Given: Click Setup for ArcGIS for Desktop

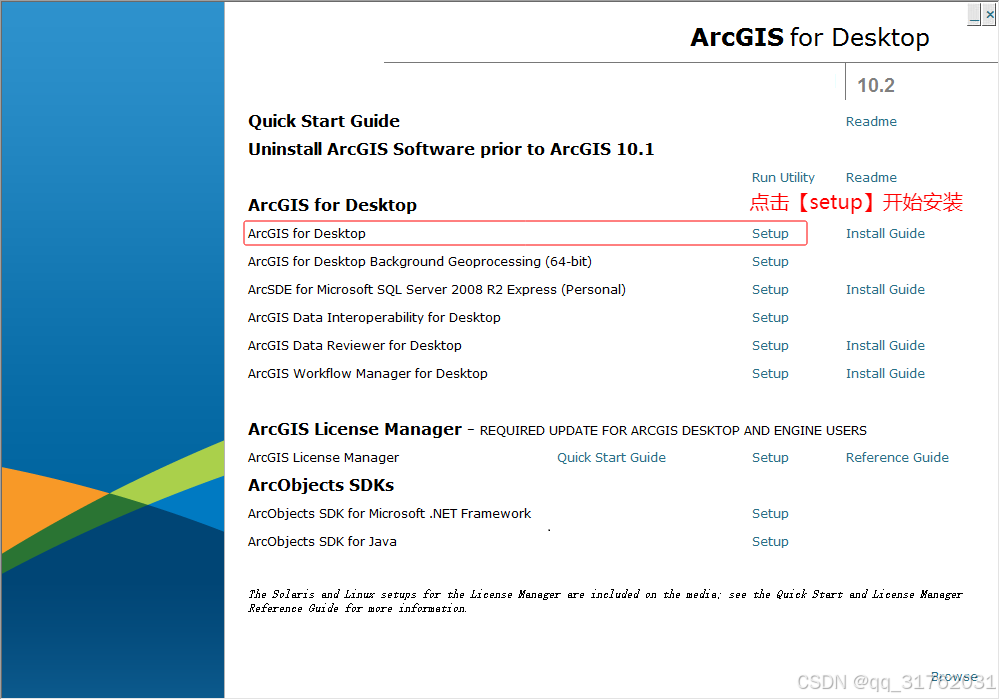Looking at the screenshot, I should point(770,233).
